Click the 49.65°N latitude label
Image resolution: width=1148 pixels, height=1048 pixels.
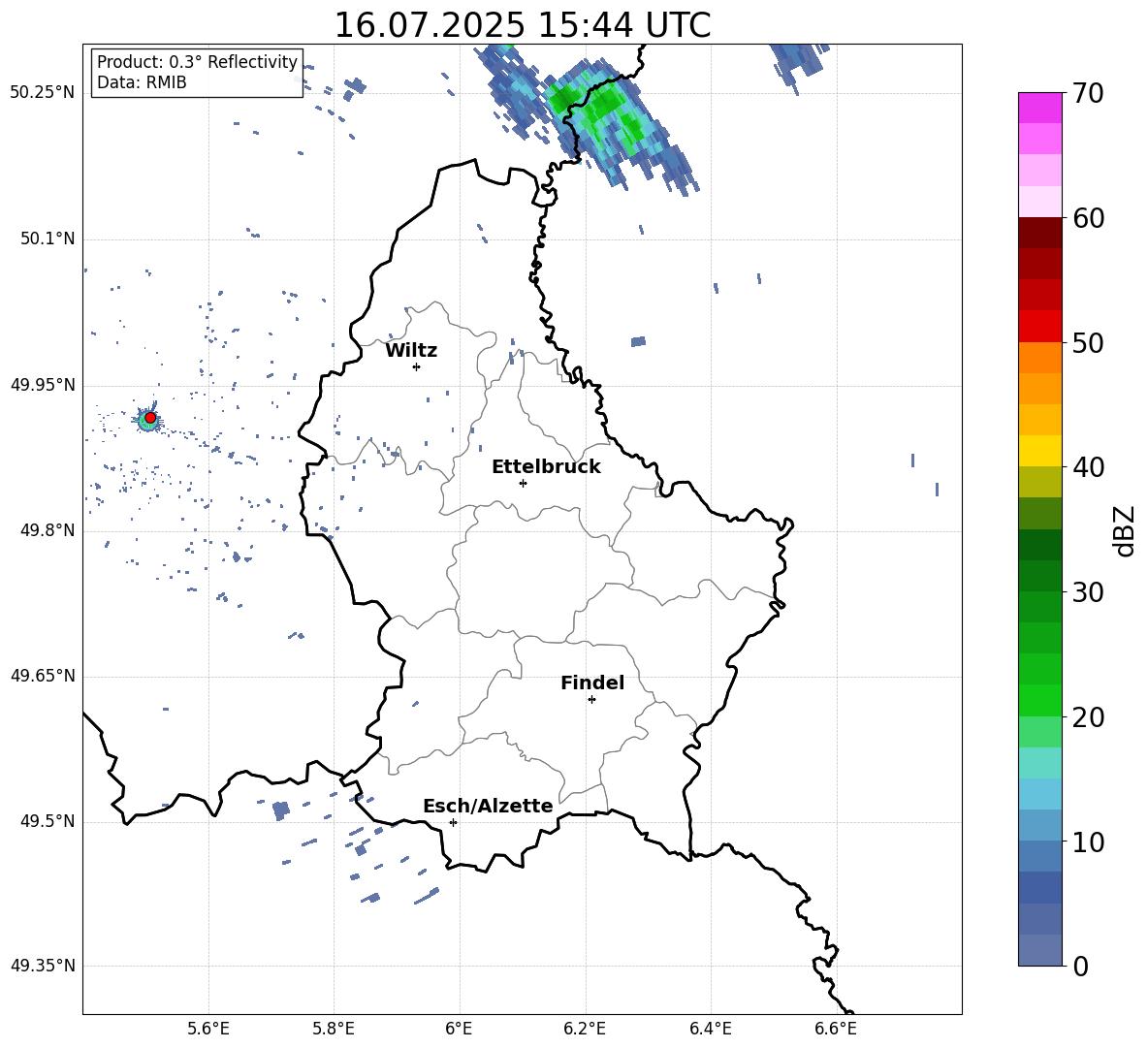pyautogui.click(x=43, y=676)
